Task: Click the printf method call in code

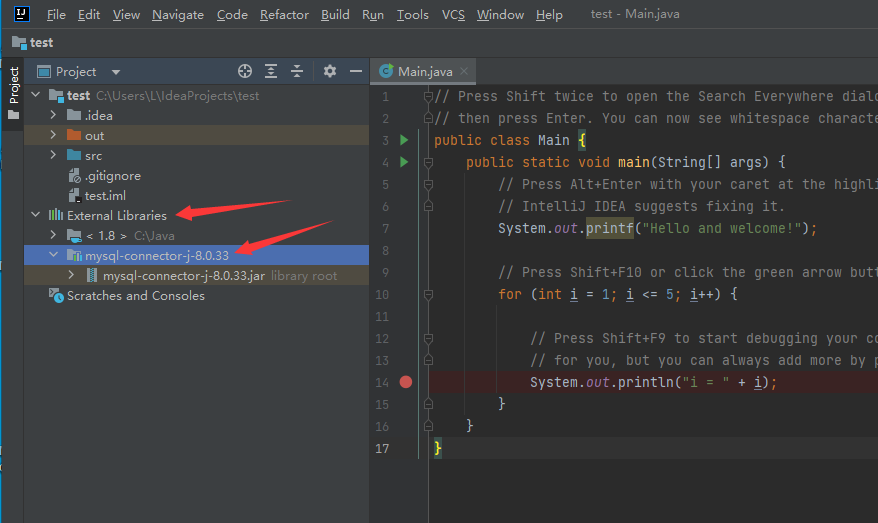Action: point(610,228)
